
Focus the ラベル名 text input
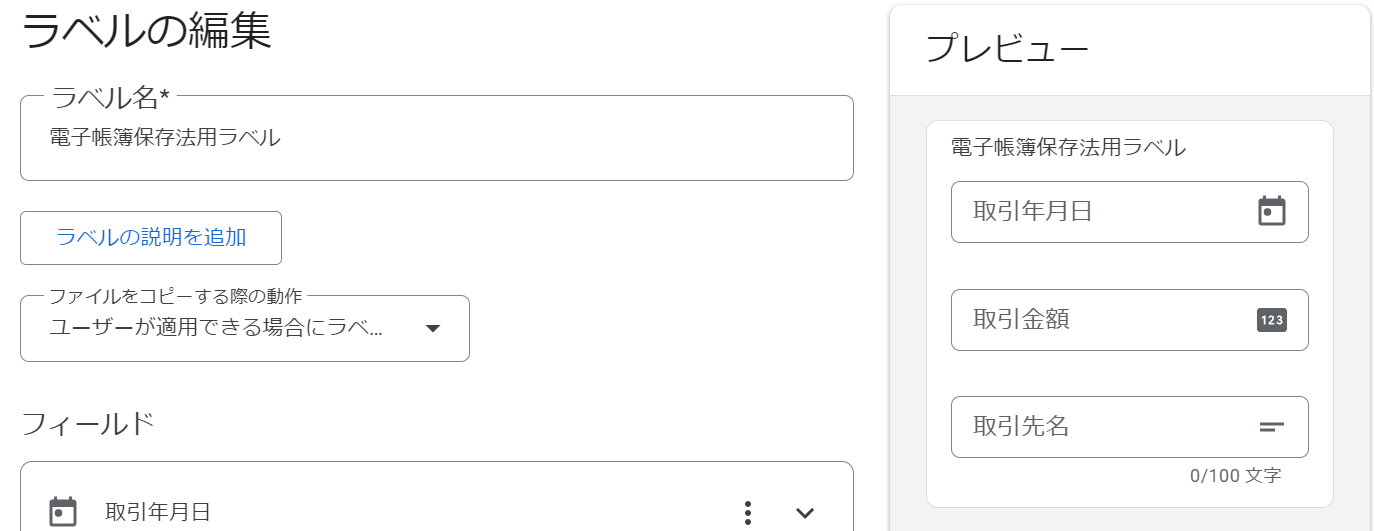pos(437,138)
